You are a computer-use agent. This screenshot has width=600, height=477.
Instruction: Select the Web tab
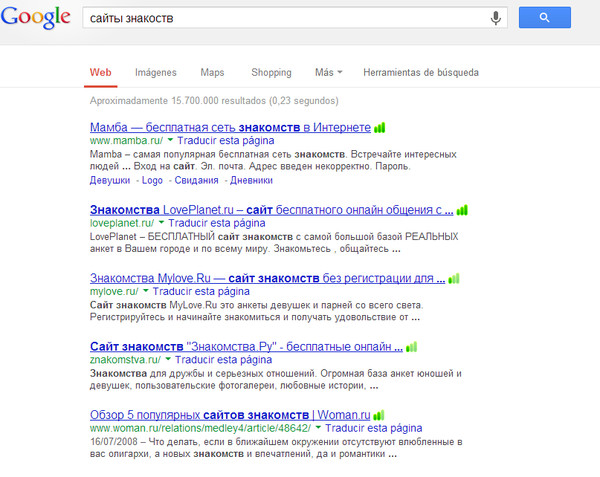[101, 72]
